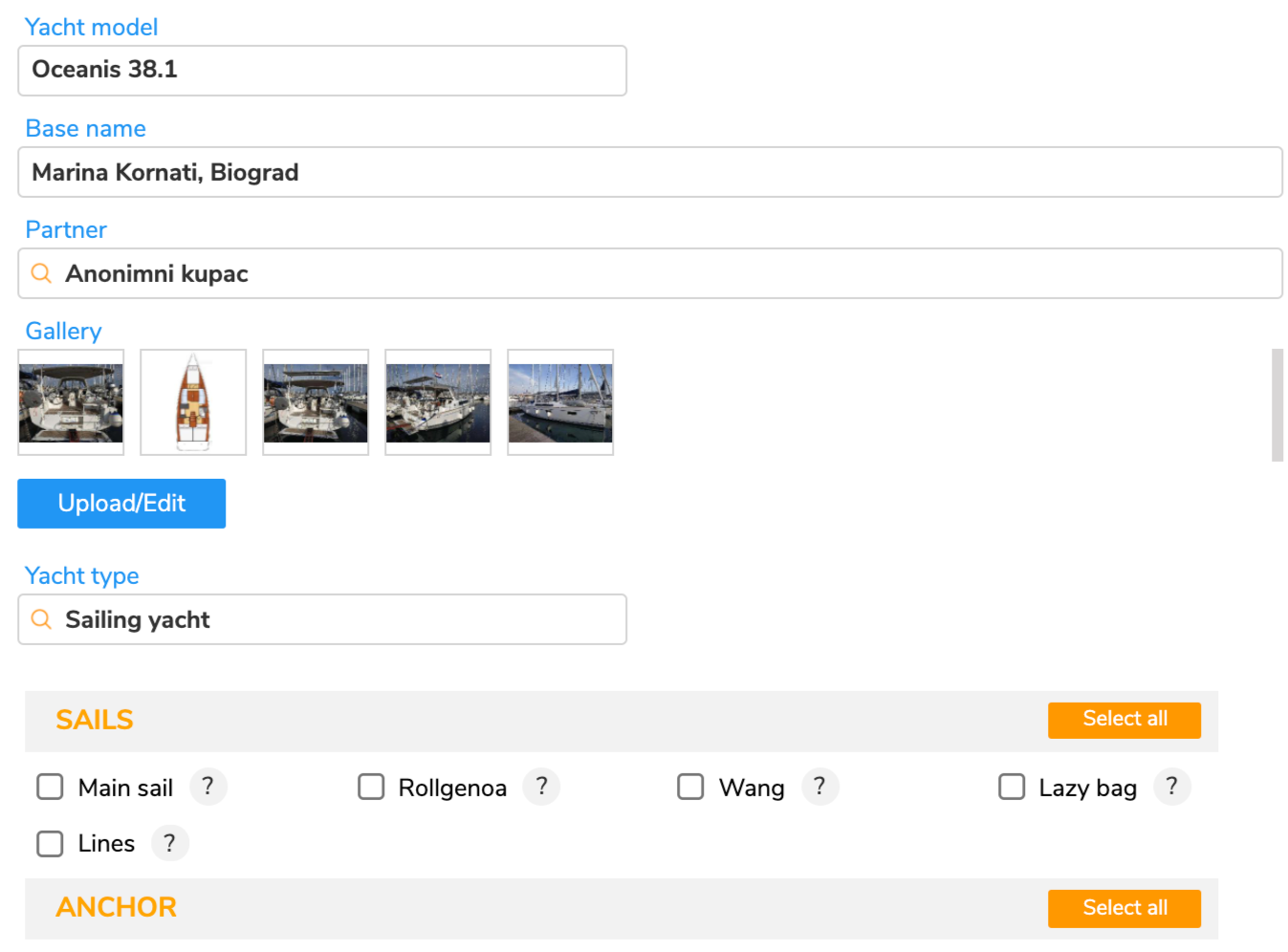This screenshot has height=952, width=1288.
Task: Open the Yacht type field showing Sailing yacht
Action: pyautogui.click(x=322, y=619)
